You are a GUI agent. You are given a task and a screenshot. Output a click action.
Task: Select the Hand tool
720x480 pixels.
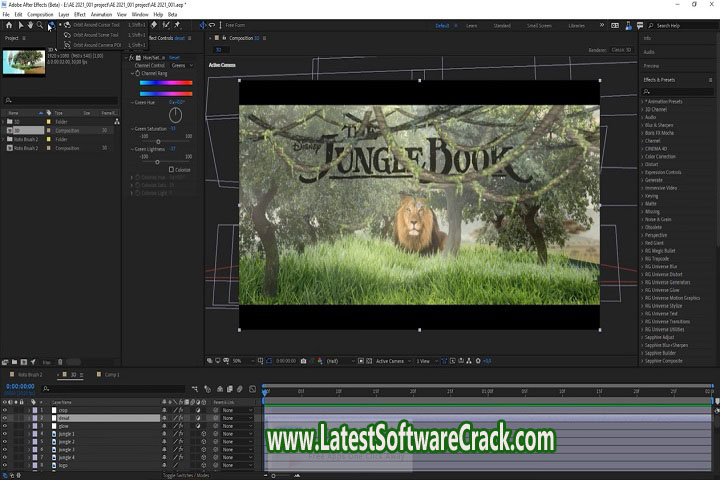pyautogui.click(x=30, y=25)
